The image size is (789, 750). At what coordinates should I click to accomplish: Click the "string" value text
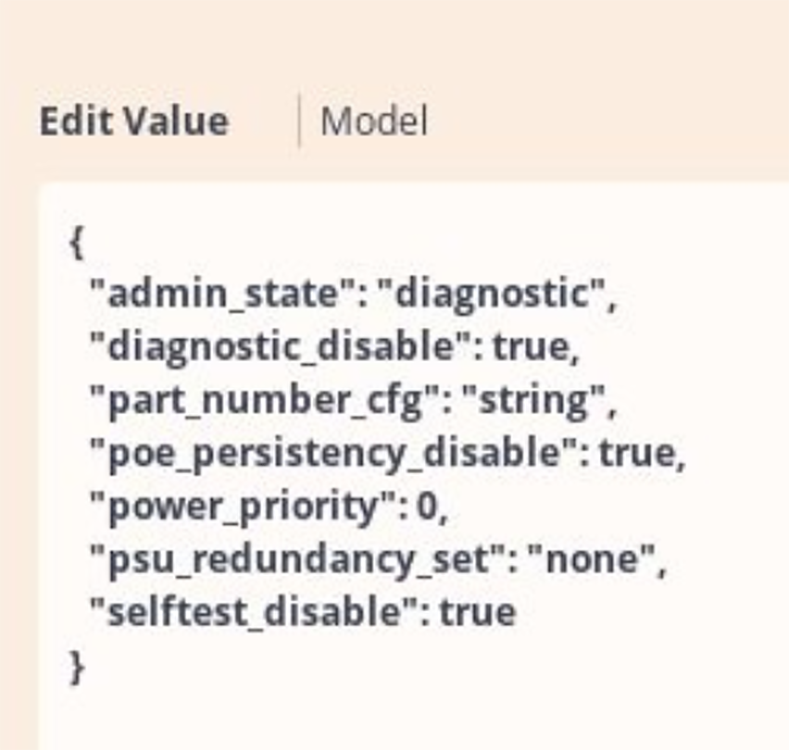coord(533,400)
